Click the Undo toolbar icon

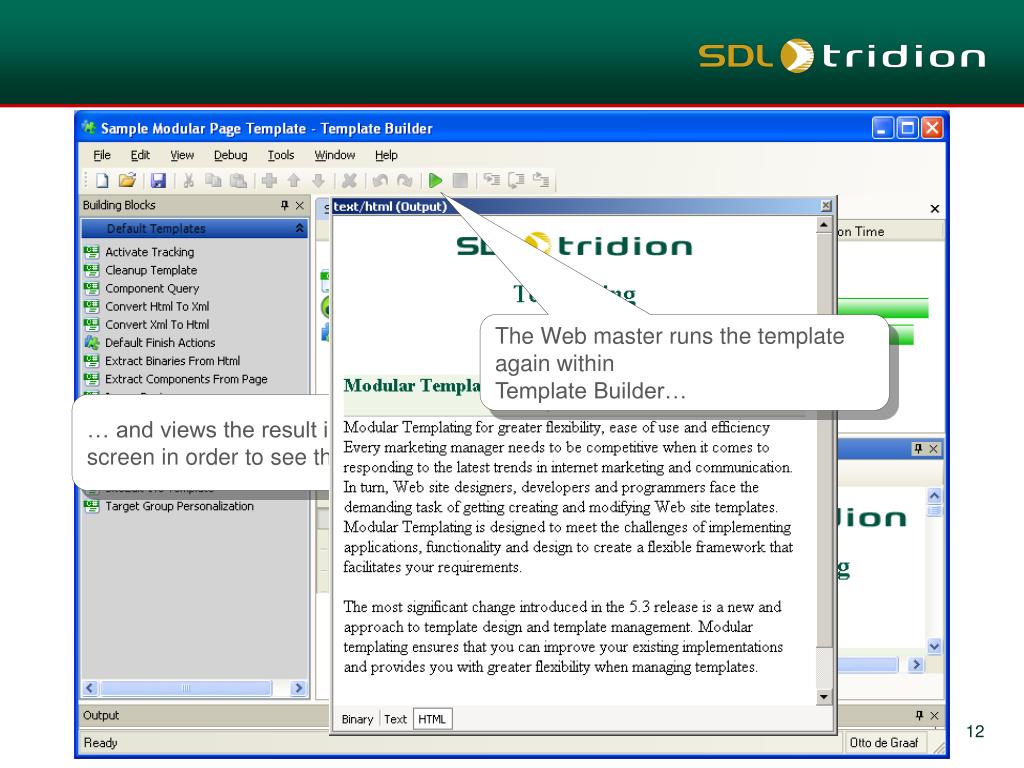click(380, 180)
